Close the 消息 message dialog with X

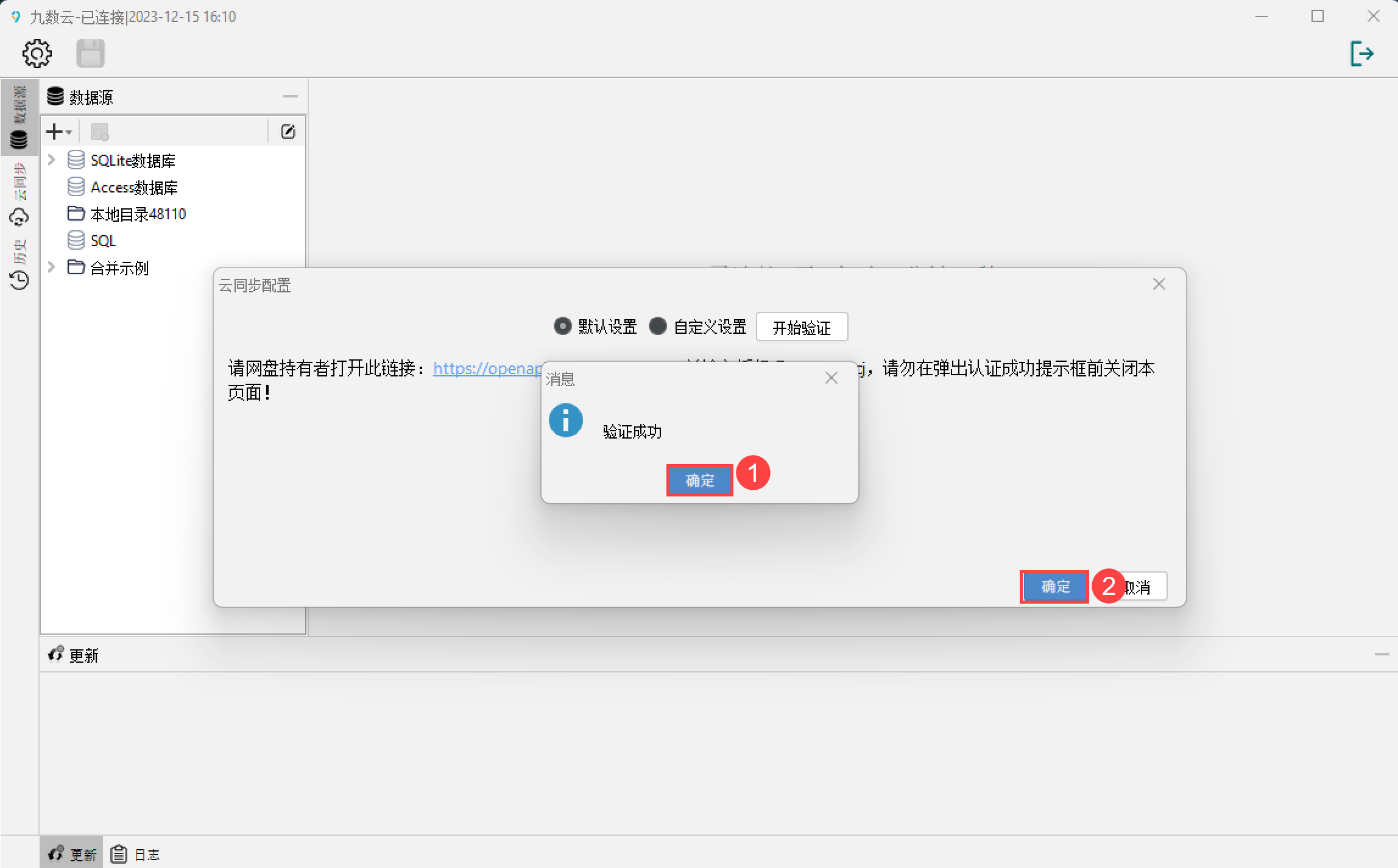coord(831,378)
